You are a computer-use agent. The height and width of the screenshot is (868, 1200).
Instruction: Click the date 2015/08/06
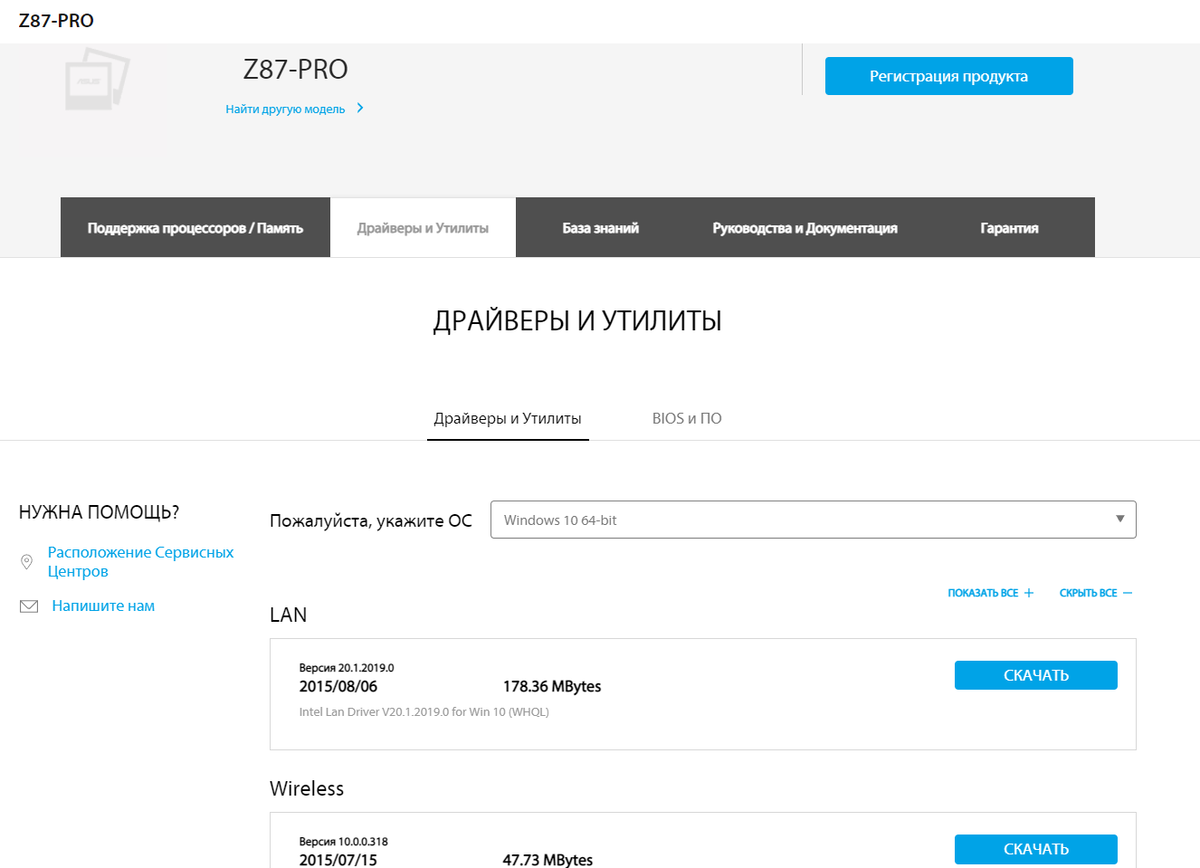coord(338,687)
